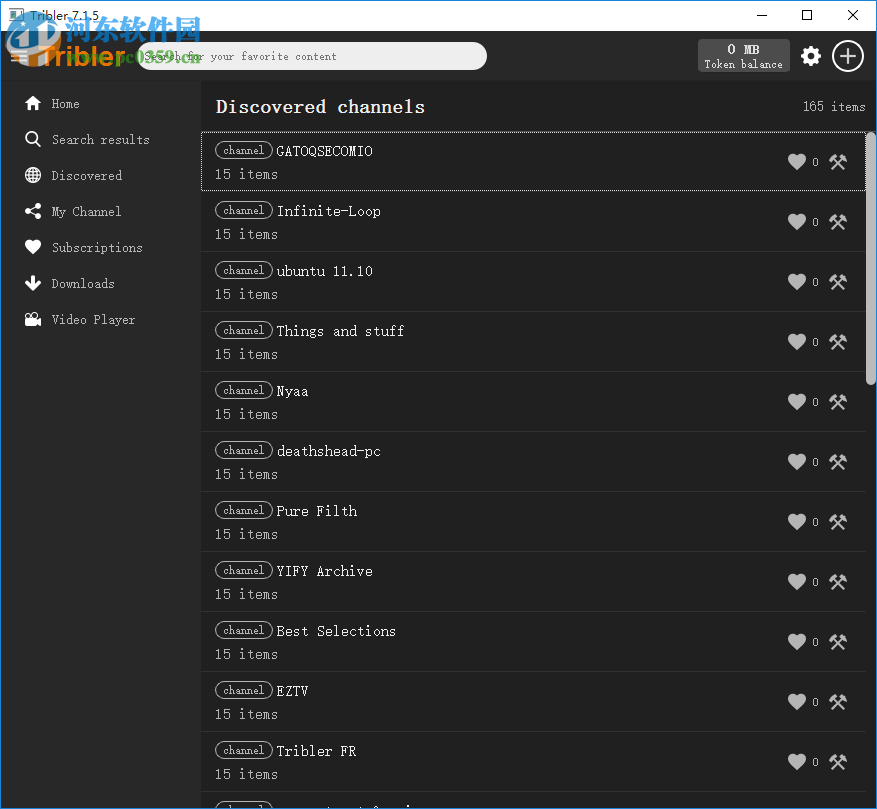Click the tools icon for deathshead-pc

[838, 462]
